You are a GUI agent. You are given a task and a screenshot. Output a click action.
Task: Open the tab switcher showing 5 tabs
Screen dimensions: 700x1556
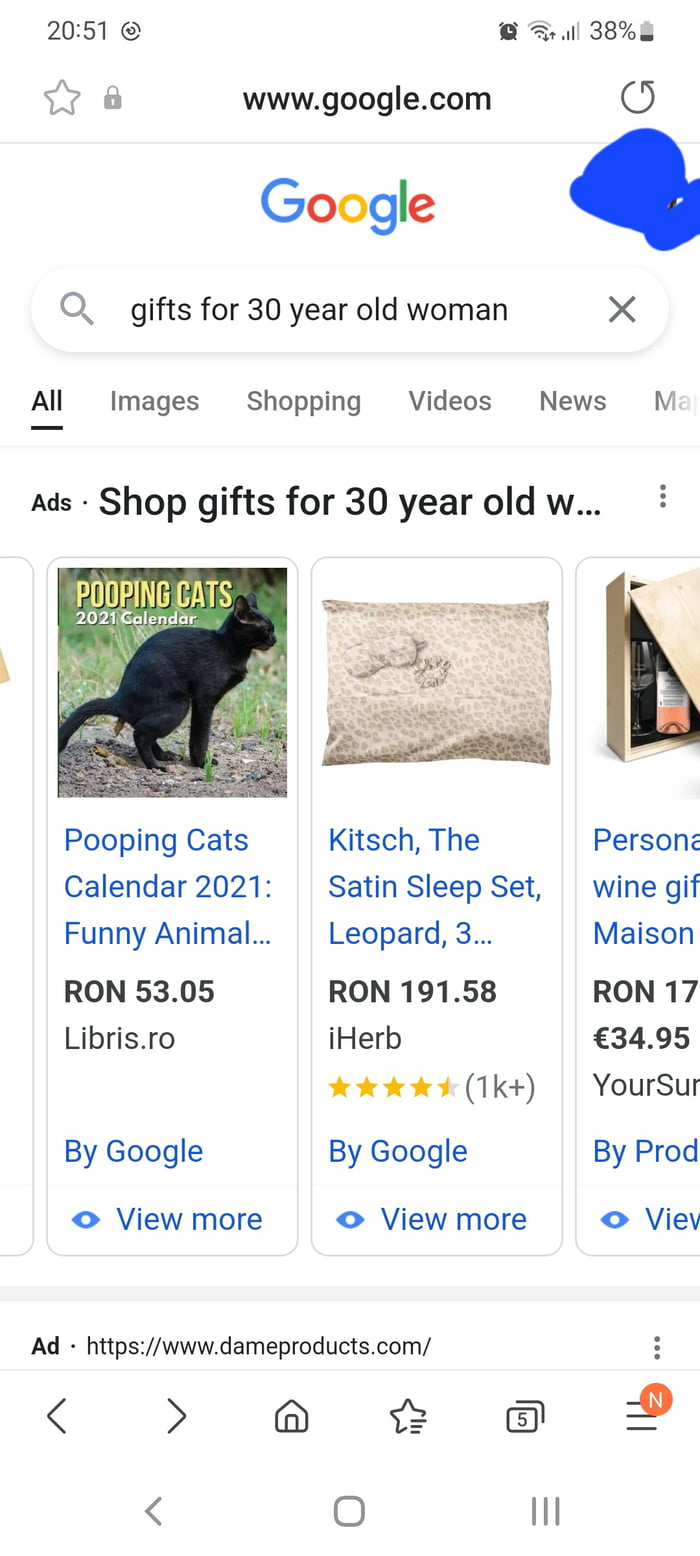(524, 1416)
